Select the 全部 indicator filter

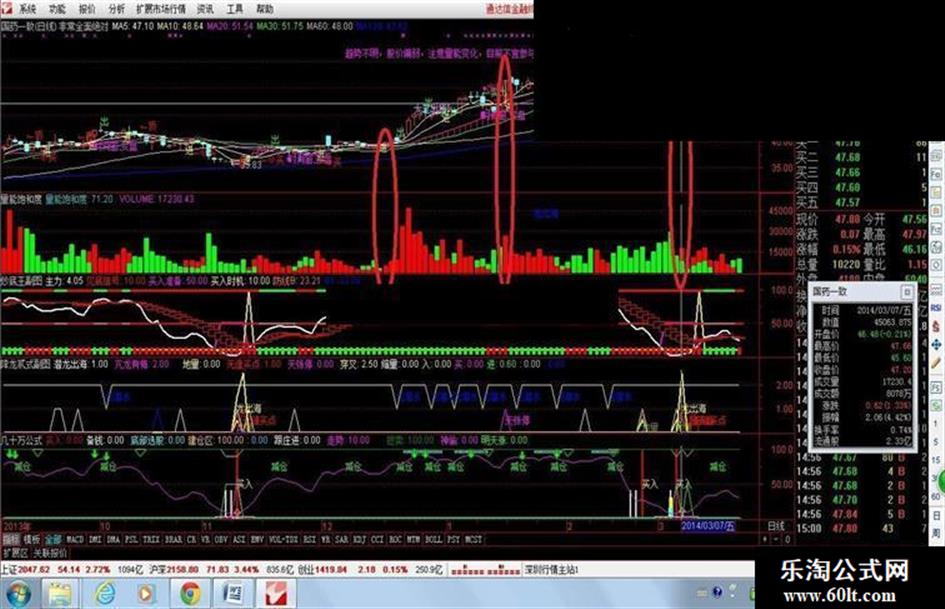[53, 540]
